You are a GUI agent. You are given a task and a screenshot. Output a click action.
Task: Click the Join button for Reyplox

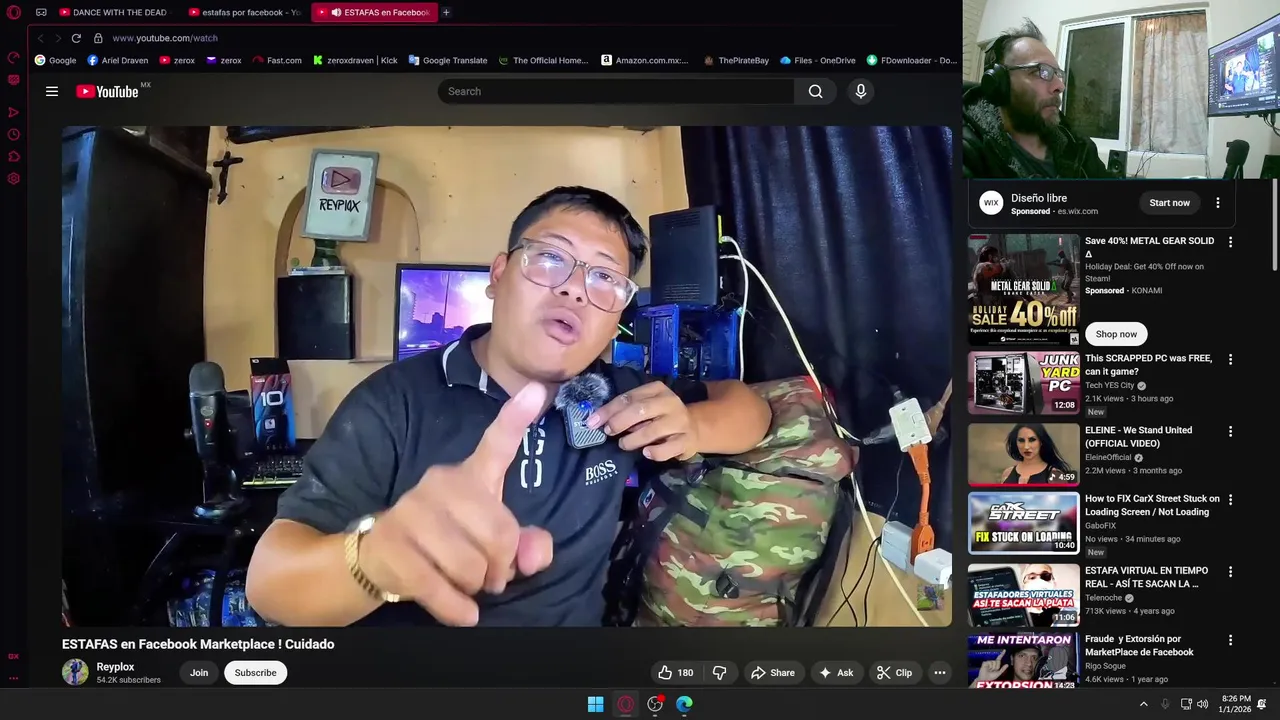[199, 673]
